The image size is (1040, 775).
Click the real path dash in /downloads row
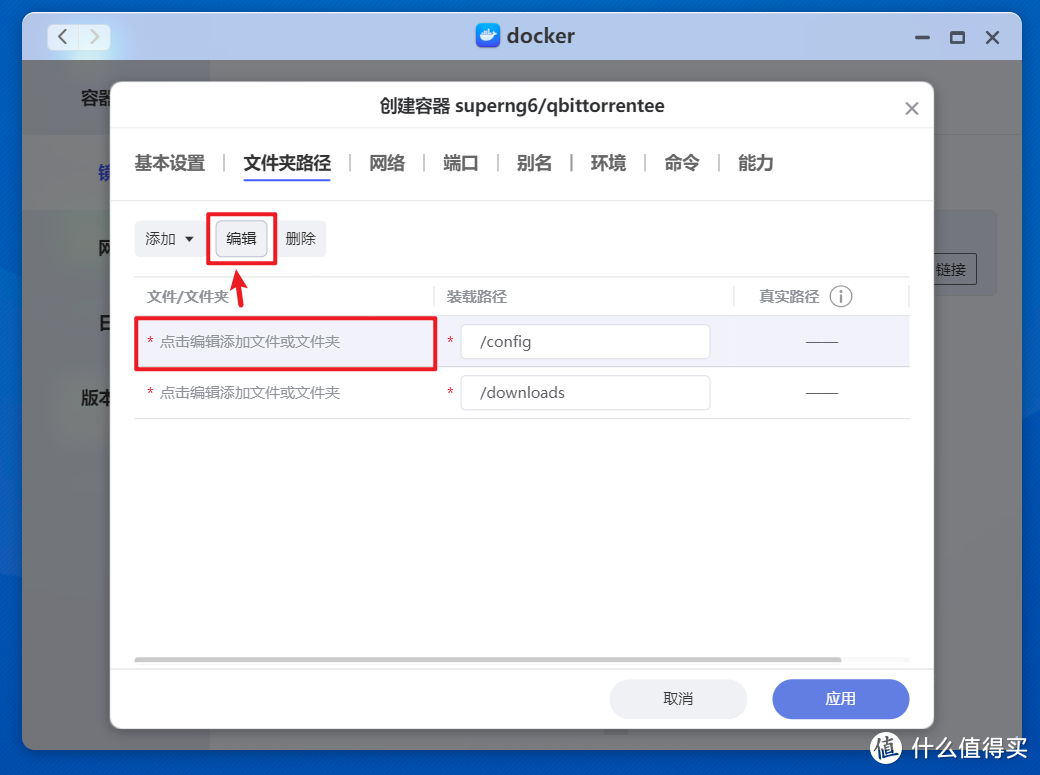pos(822,393)
